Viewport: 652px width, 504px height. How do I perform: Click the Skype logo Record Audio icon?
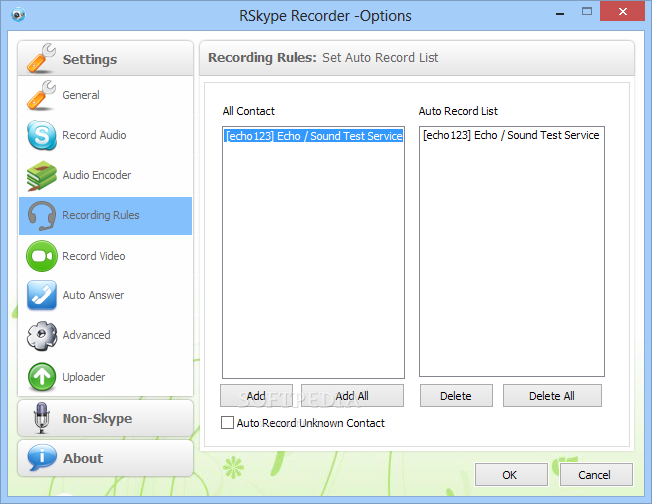click(x=42, y=135)
